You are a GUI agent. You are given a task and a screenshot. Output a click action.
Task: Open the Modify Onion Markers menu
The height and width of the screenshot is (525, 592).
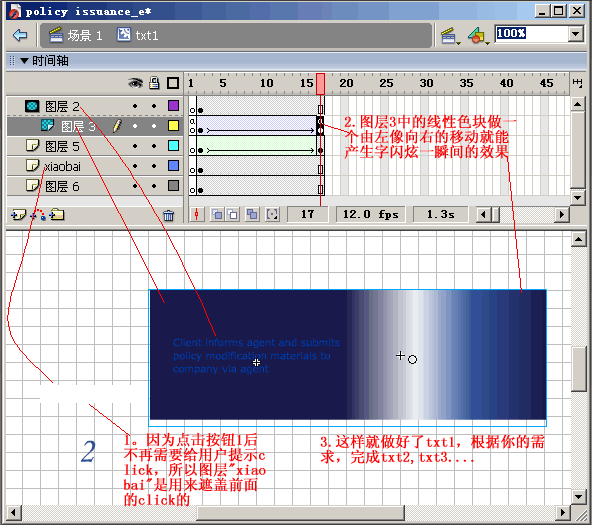[272, 215]
